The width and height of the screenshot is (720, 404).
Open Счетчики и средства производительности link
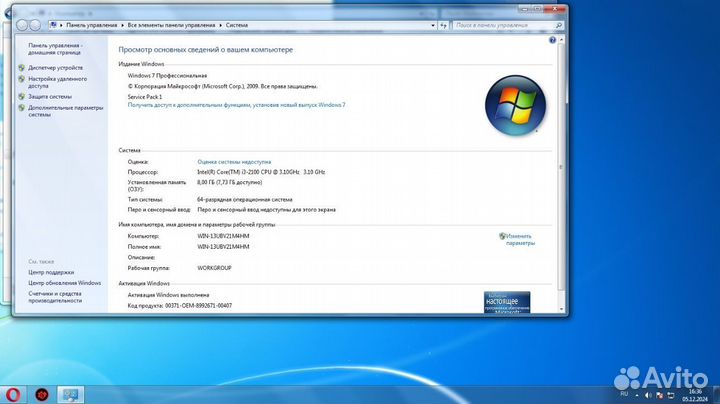55,297
